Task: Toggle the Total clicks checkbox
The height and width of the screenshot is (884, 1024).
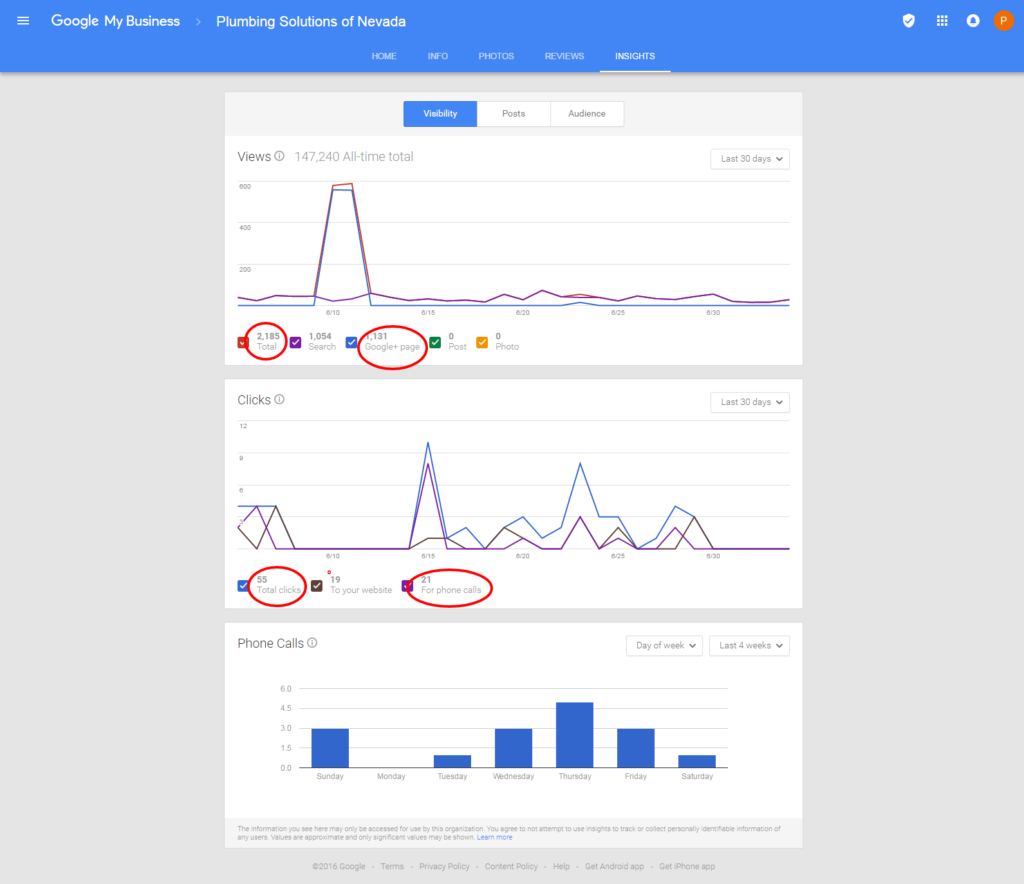Action: click(243, 586)
